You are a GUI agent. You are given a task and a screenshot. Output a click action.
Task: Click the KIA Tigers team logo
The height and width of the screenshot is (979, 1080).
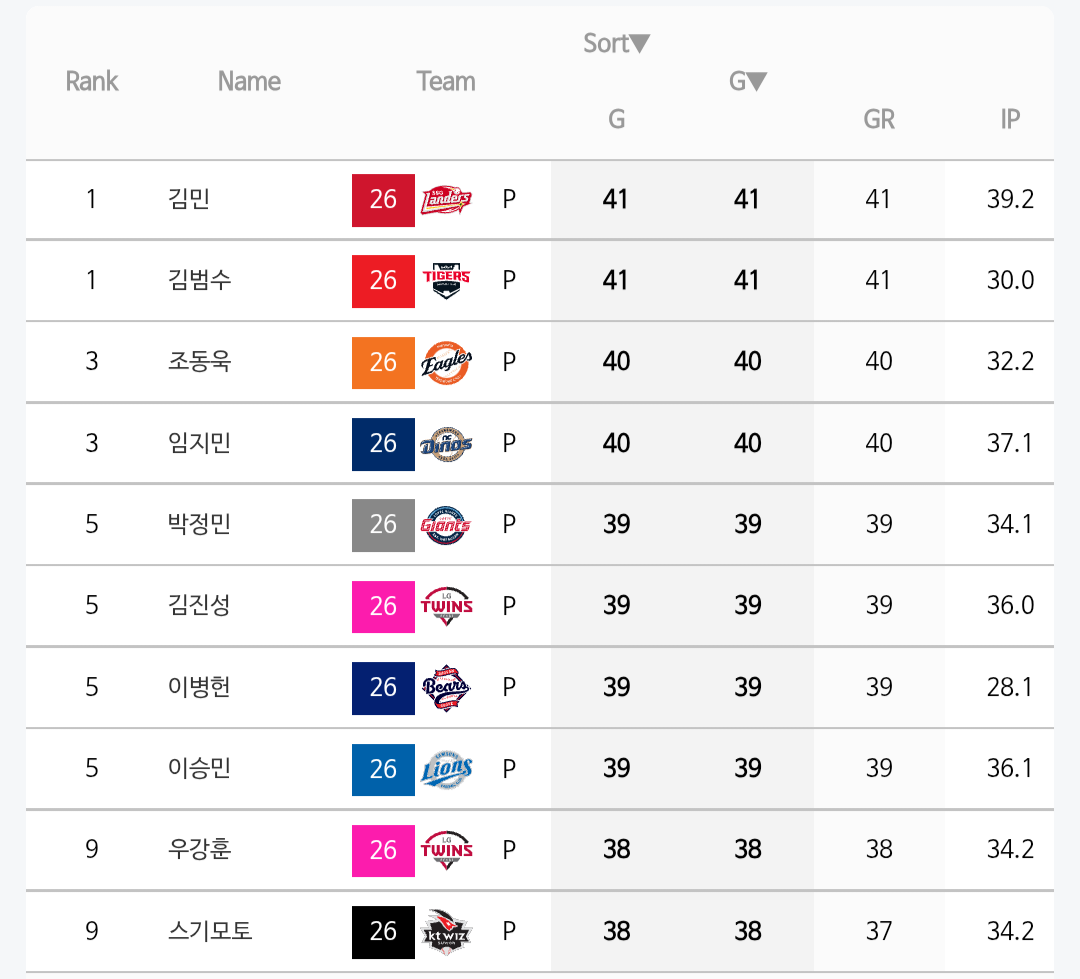click(446, 281)
